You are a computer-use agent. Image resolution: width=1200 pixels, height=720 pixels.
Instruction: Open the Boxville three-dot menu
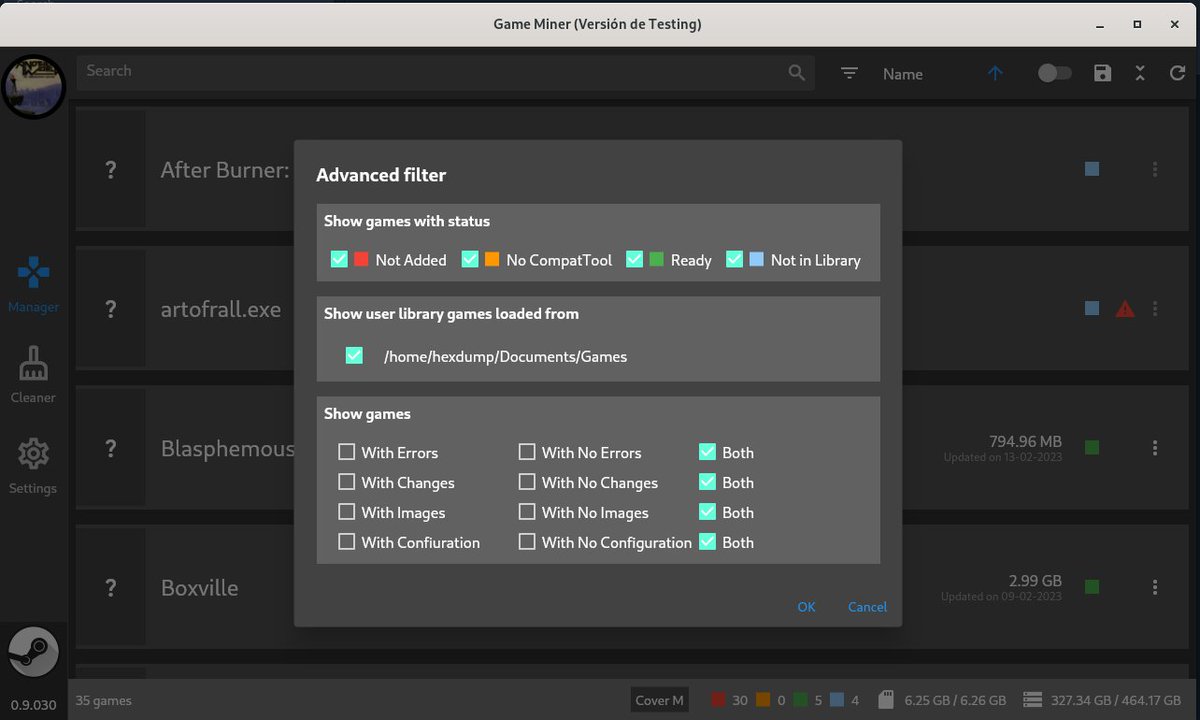pos(1155,587)
